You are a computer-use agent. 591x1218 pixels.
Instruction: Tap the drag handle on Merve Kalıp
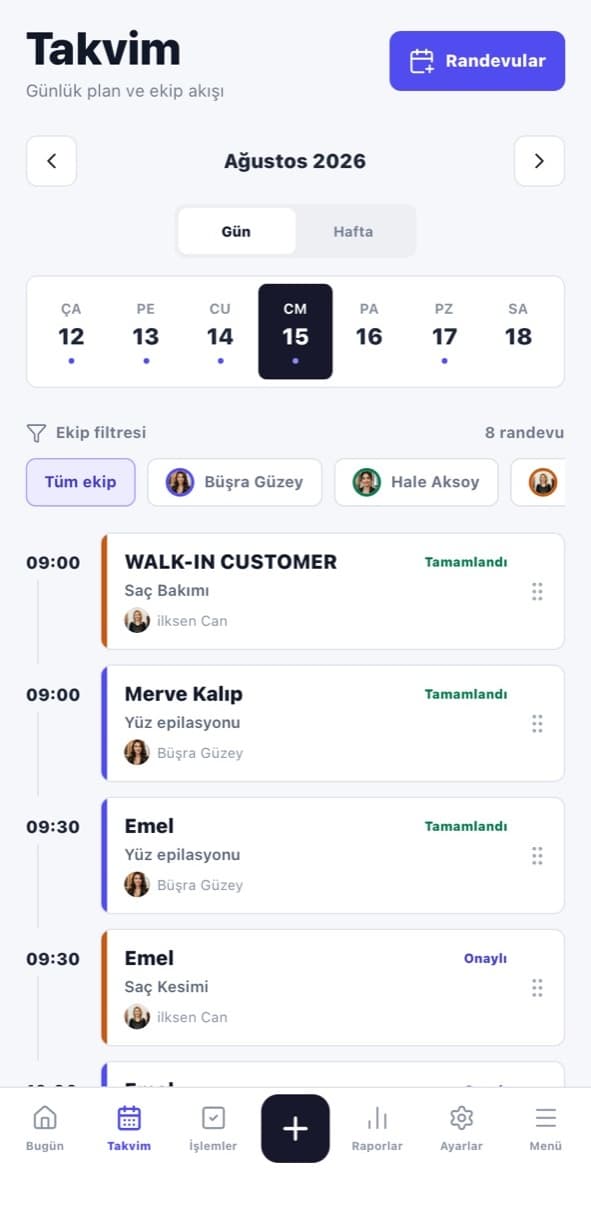[537, 723]
